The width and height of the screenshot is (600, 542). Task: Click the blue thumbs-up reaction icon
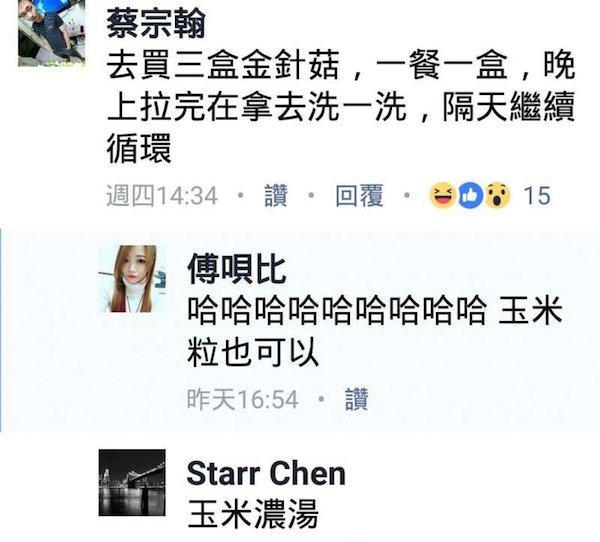(470, 196)
